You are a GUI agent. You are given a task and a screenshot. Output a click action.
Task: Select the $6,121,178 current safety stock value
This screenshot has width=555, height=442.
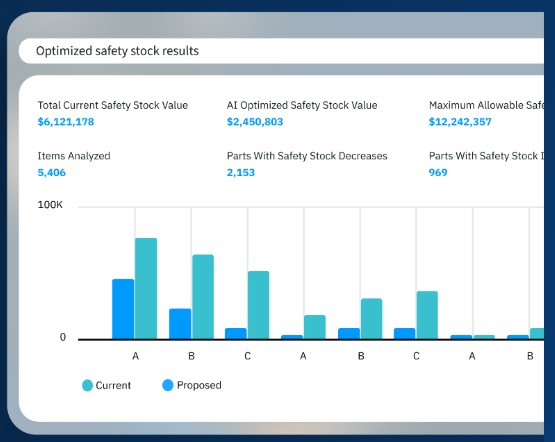point(66,122)
